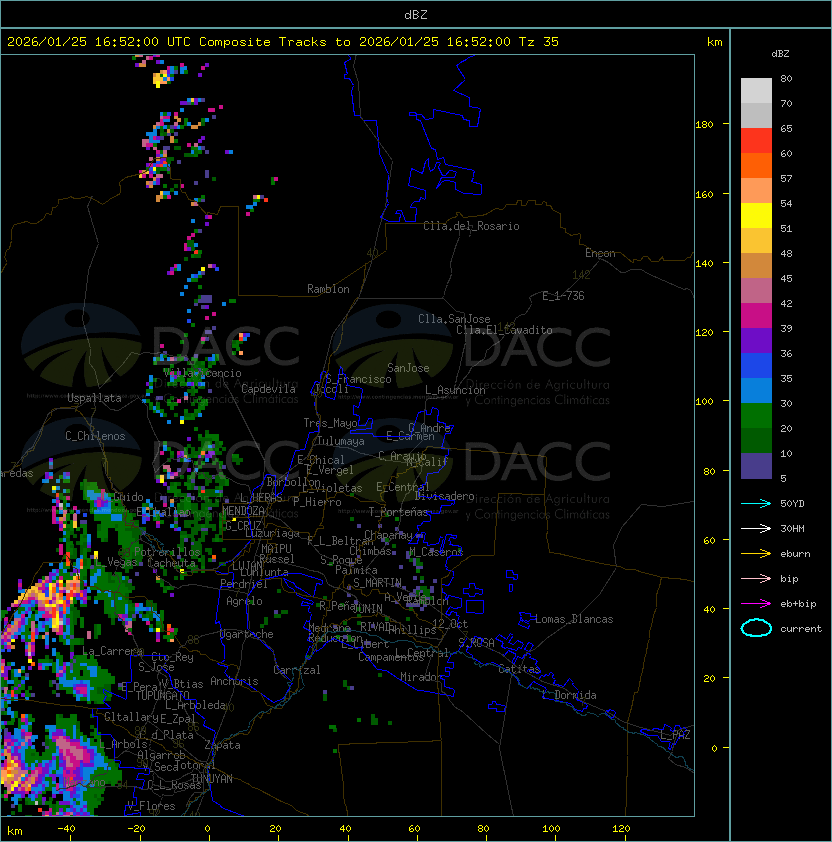The image size is (832, 842).
Task: Click the -40 km horizontal axis tick label
Action: (x=66, y=829)
